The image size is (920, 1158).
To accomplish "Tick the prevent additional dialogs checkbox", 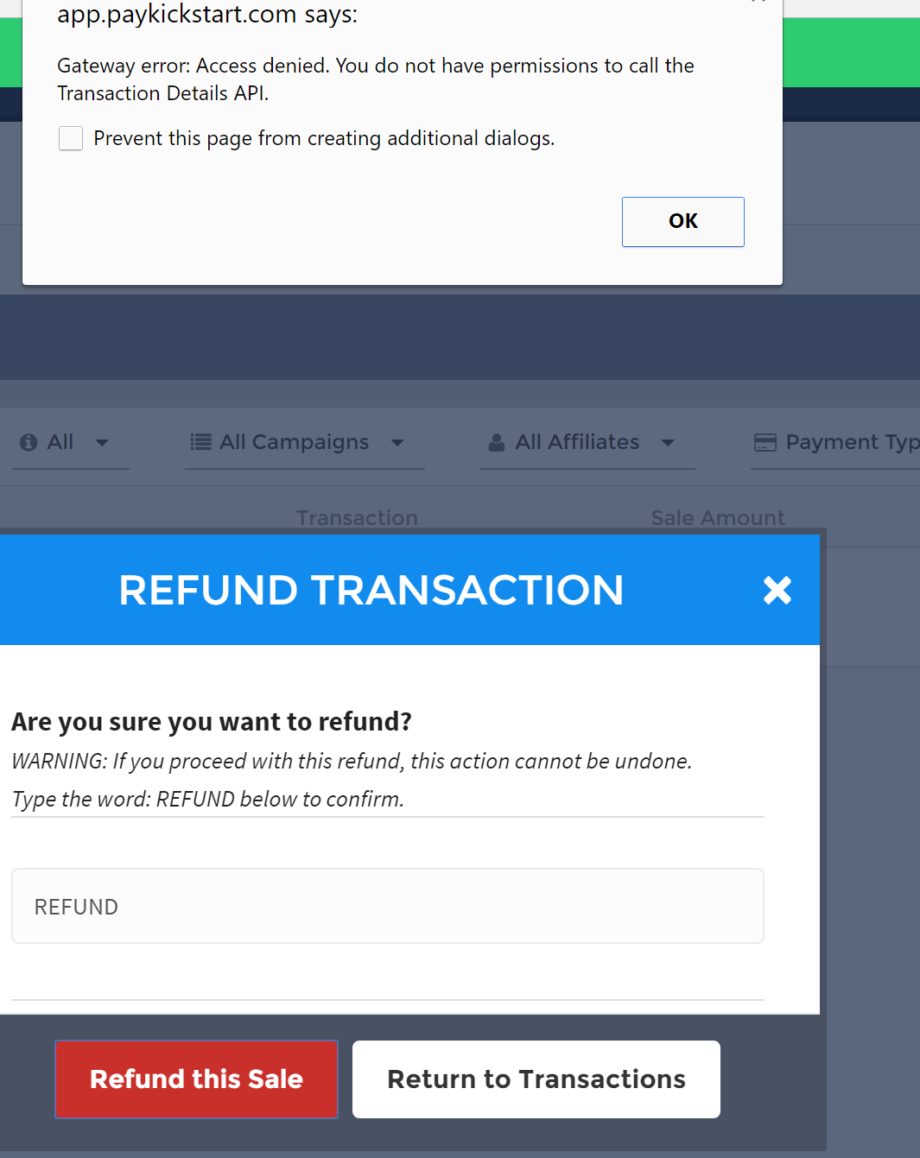I will 71,139.
